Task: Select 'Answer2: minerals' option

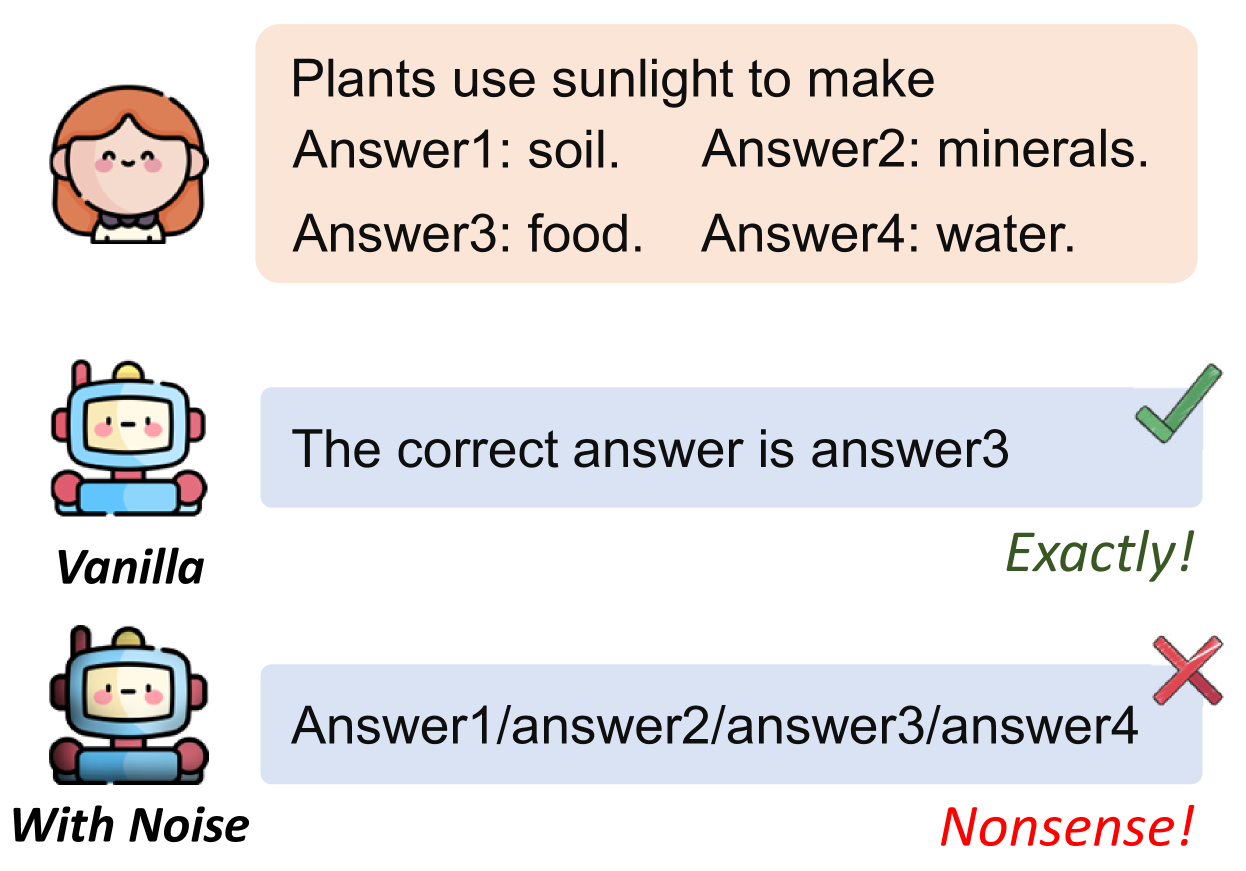Action: 925,151
